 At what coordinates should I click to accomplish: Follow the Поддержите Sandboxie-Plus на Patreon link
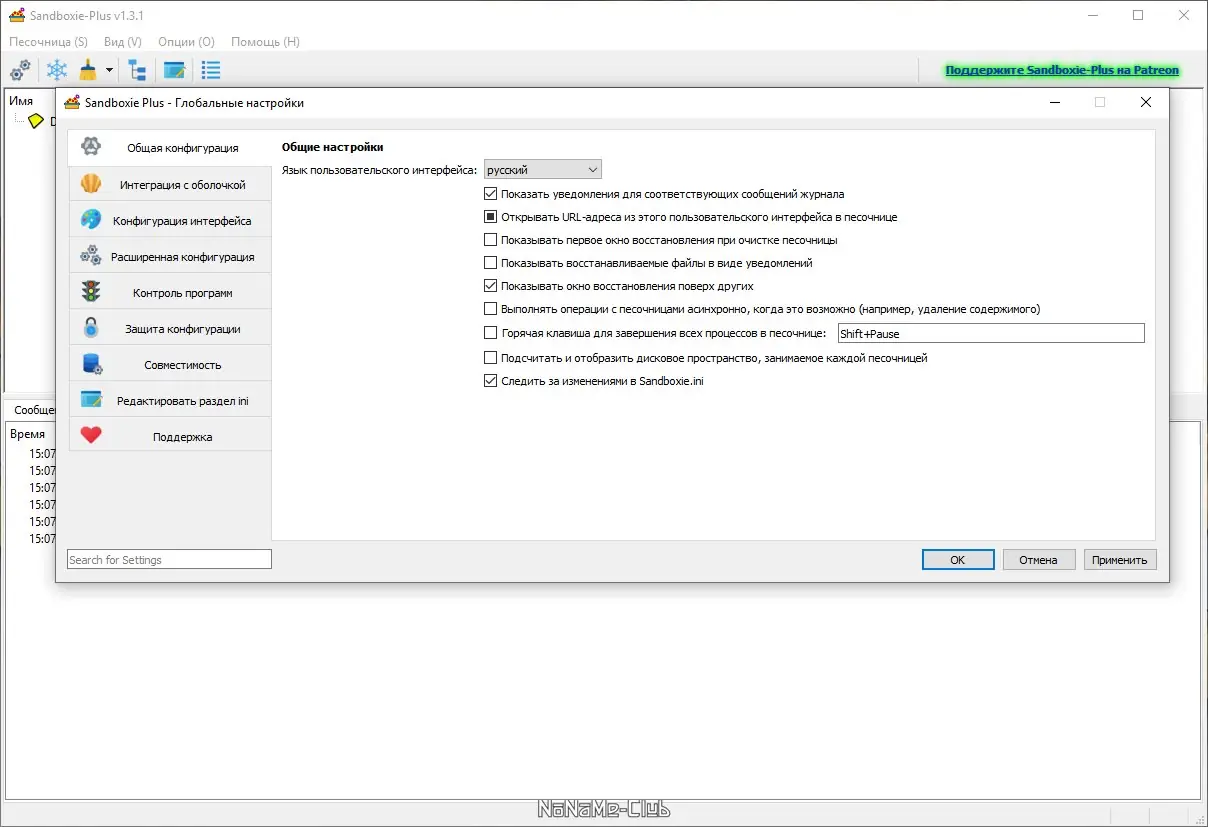[1062, 70]
